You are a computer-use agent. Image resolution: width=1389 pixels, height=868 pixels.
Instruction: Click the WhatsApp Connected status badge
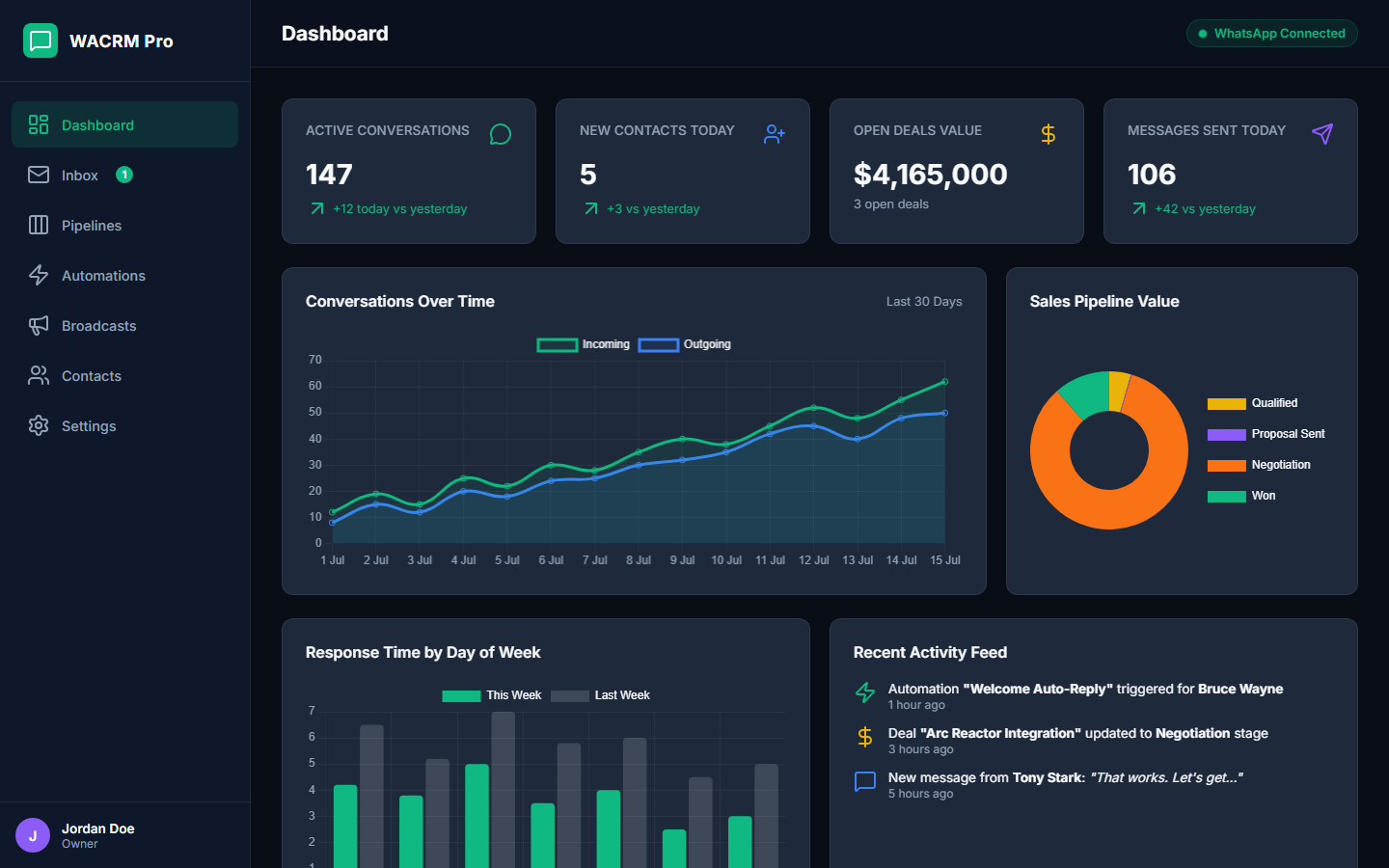pos(1271,33)
